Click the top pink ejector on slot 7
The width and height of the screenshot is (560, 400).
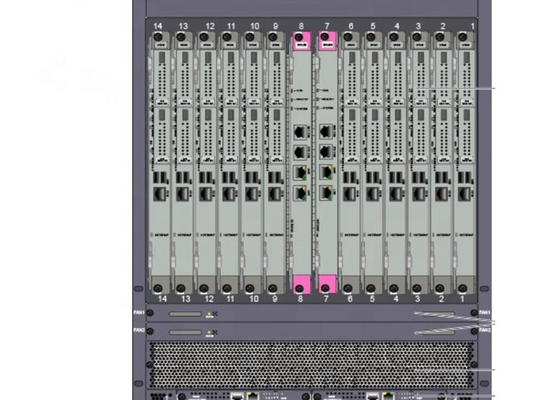point(328,40)
